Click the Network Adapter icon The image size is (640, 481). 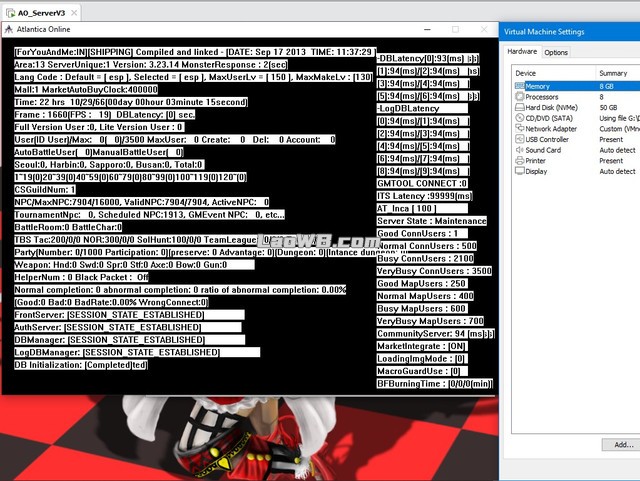520,129
